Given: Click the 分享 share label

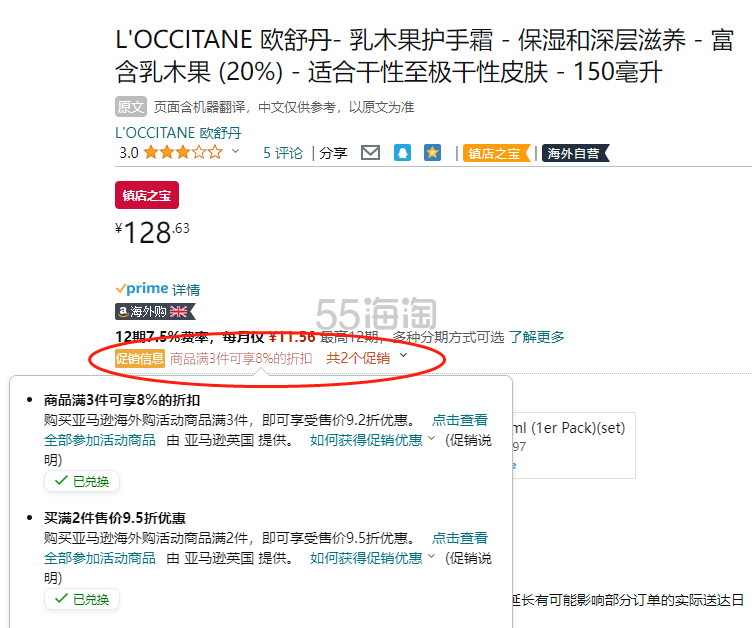Looking at the screenshot, I should pyautogui.click(x=333, y=153).
